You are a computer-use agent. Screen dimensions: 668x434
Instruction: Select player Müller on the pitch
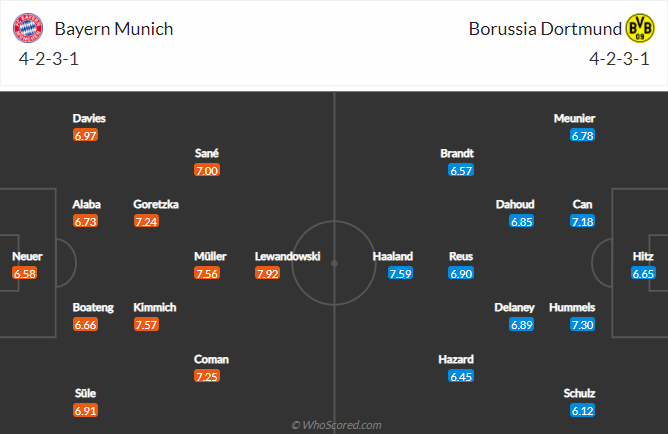click(x=209, y=256)
